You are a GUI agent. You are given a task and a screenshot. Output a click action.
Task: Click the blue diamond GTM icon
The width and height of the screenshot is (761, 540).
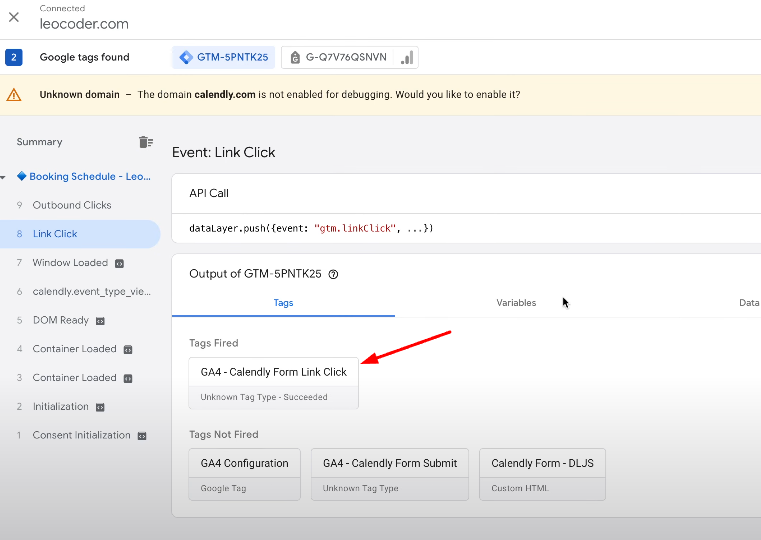click(x=186, y=57)
